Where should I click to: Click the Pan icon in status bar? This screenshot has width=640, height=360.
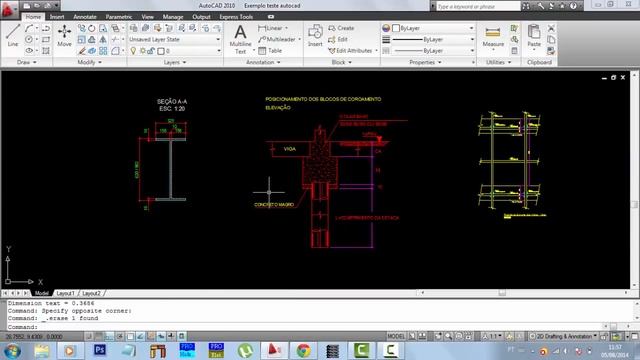point(438,336)
